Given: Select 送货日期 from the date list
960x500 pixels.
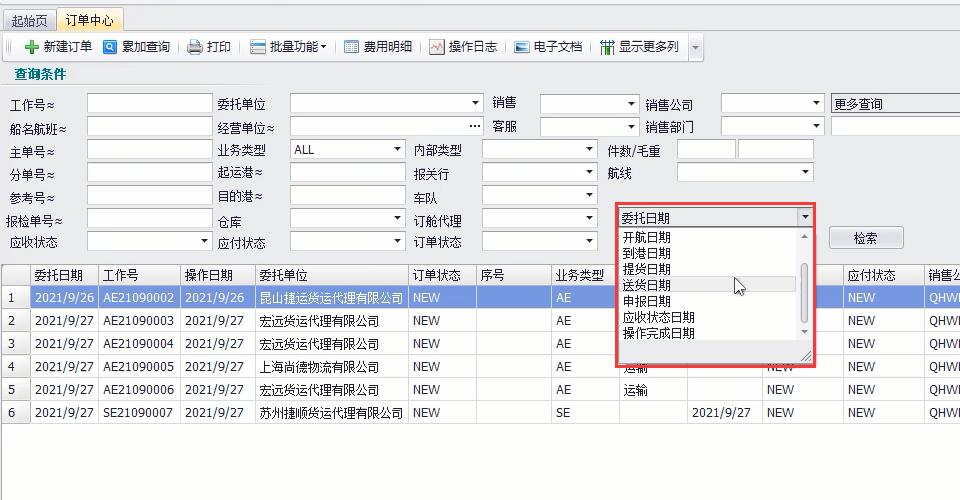Looking at the screenshot, I should pos(647,285).
